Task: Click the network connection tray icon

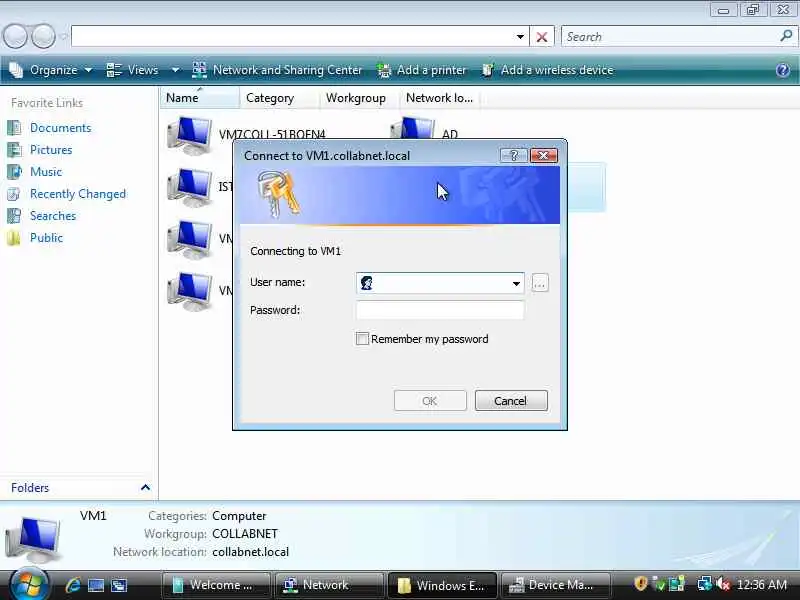Action: click(705, 584)
